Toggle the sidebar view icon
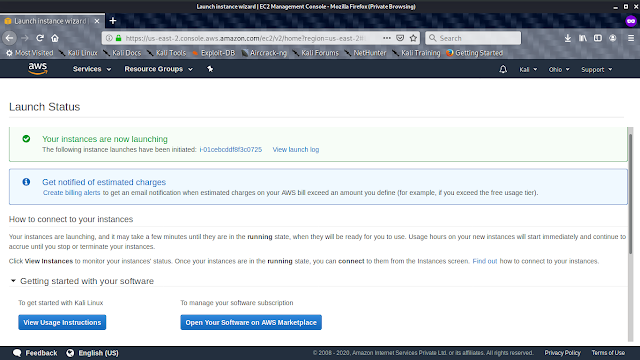 (x=598, y=38)
